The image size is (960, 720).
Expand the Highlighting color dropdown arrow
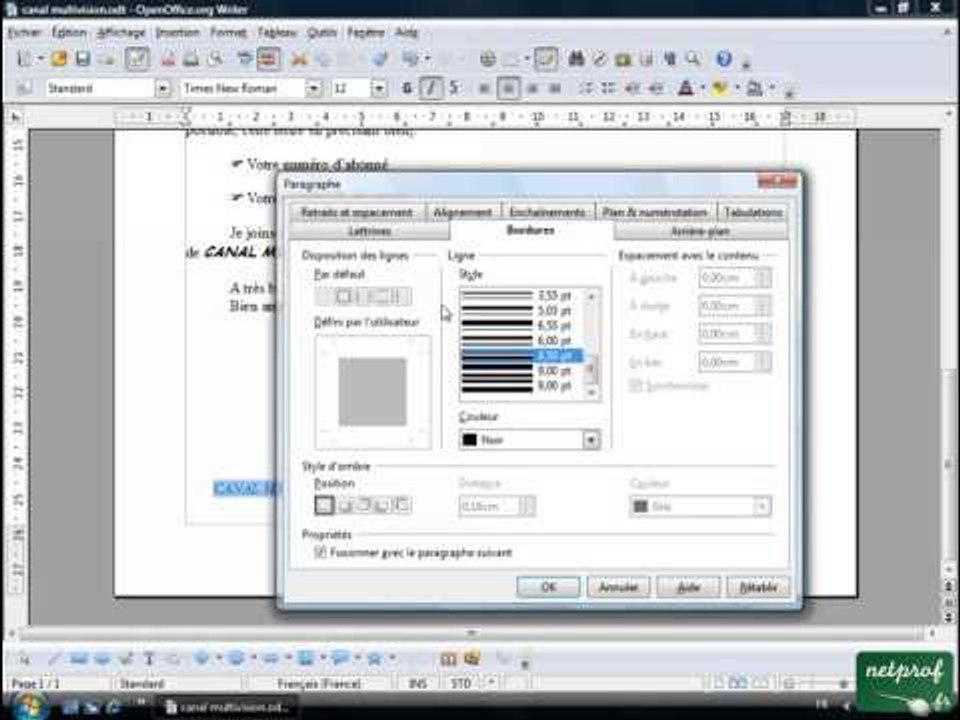(x=737, y=89)
